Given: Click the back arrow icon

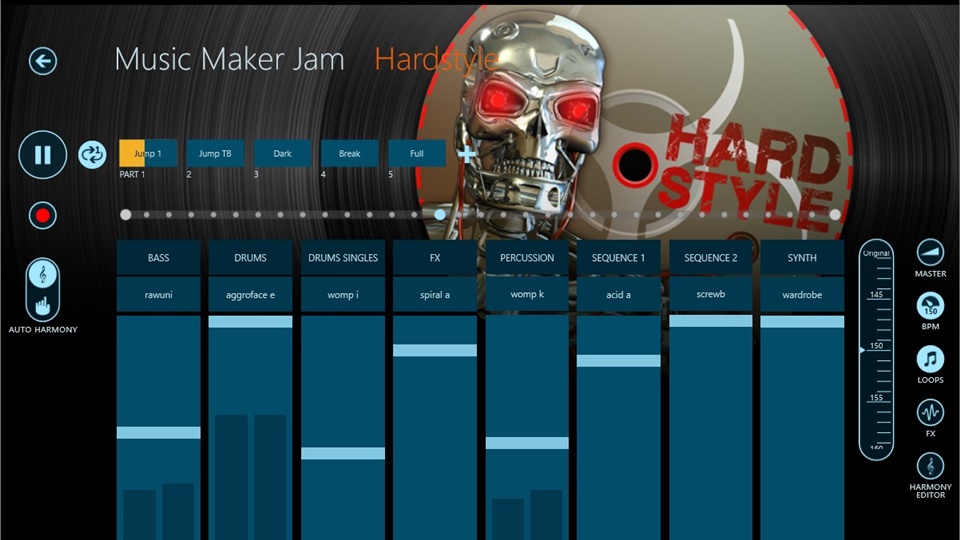Looking at the screenshot, I should coord(43,61).
